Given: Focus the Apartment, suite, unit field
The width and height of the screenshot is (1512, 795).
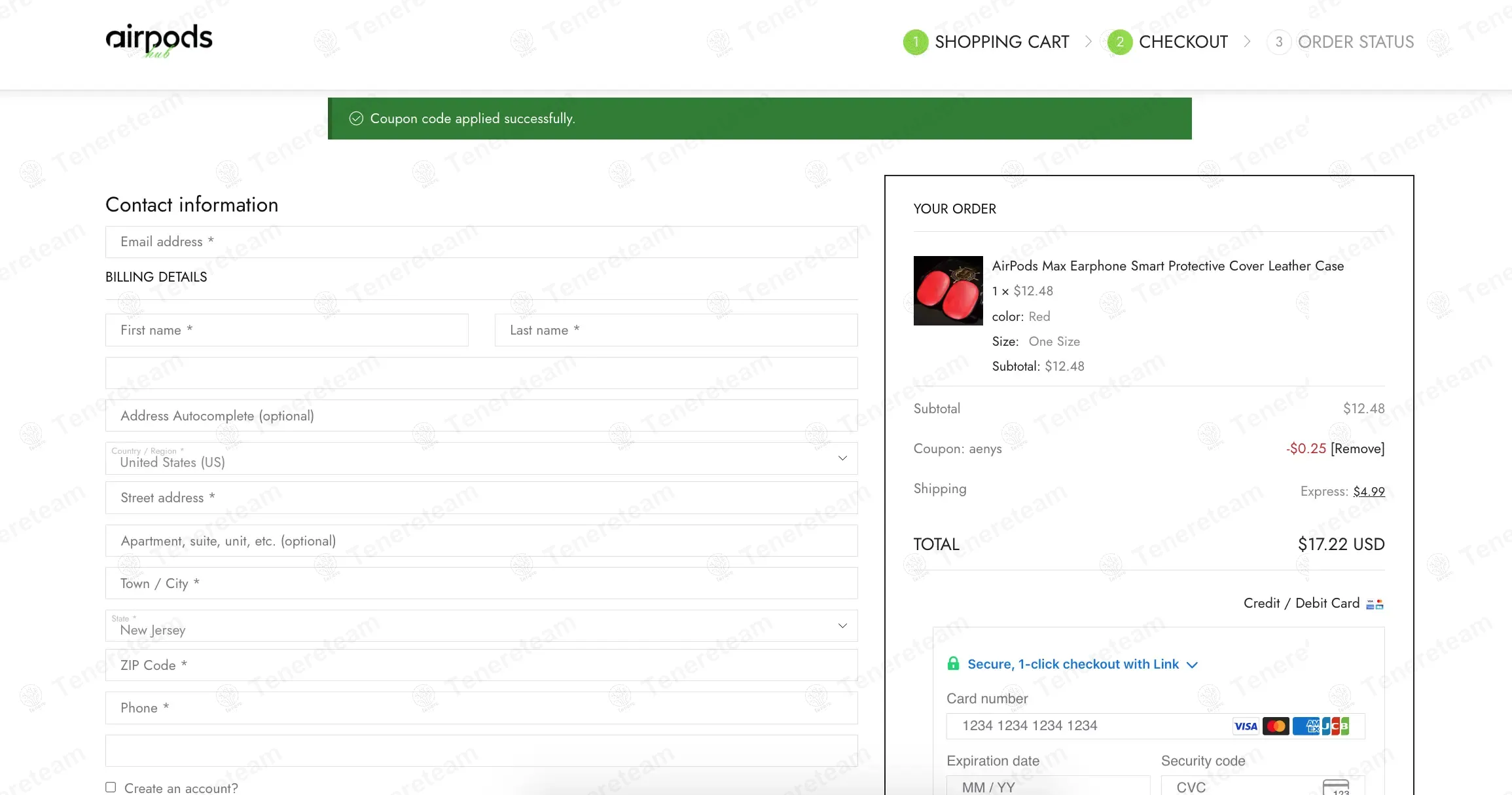Looking at the screenshot, I should pyautogui.click(x=482, y=541).
